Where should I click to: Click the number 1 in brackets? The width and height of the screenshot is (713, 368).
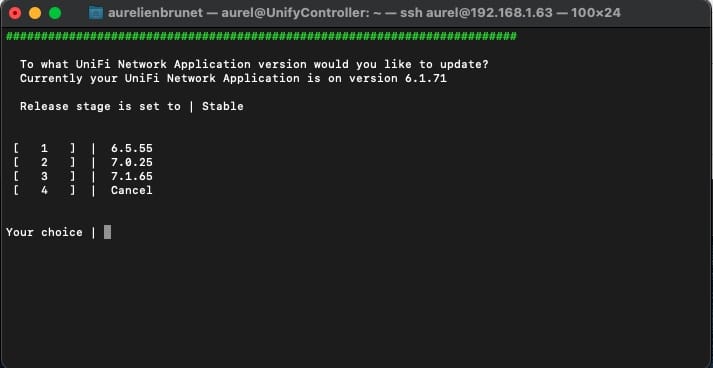tap(44, 148)
